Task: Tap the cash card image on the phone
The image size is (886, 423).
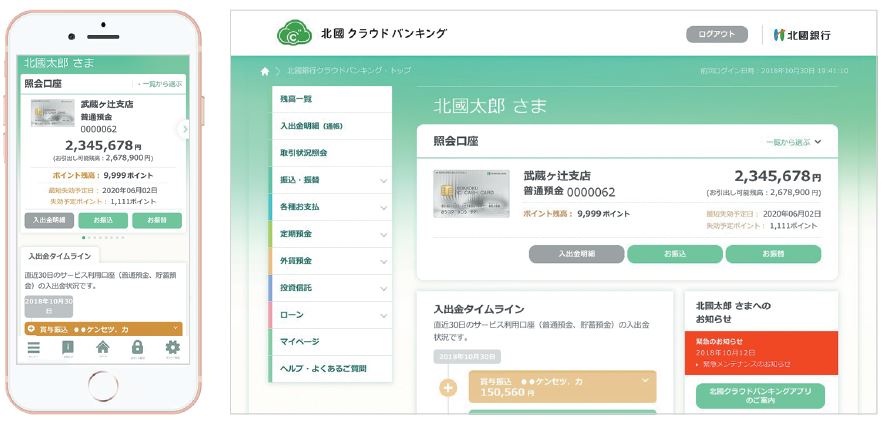Action: 53,113
